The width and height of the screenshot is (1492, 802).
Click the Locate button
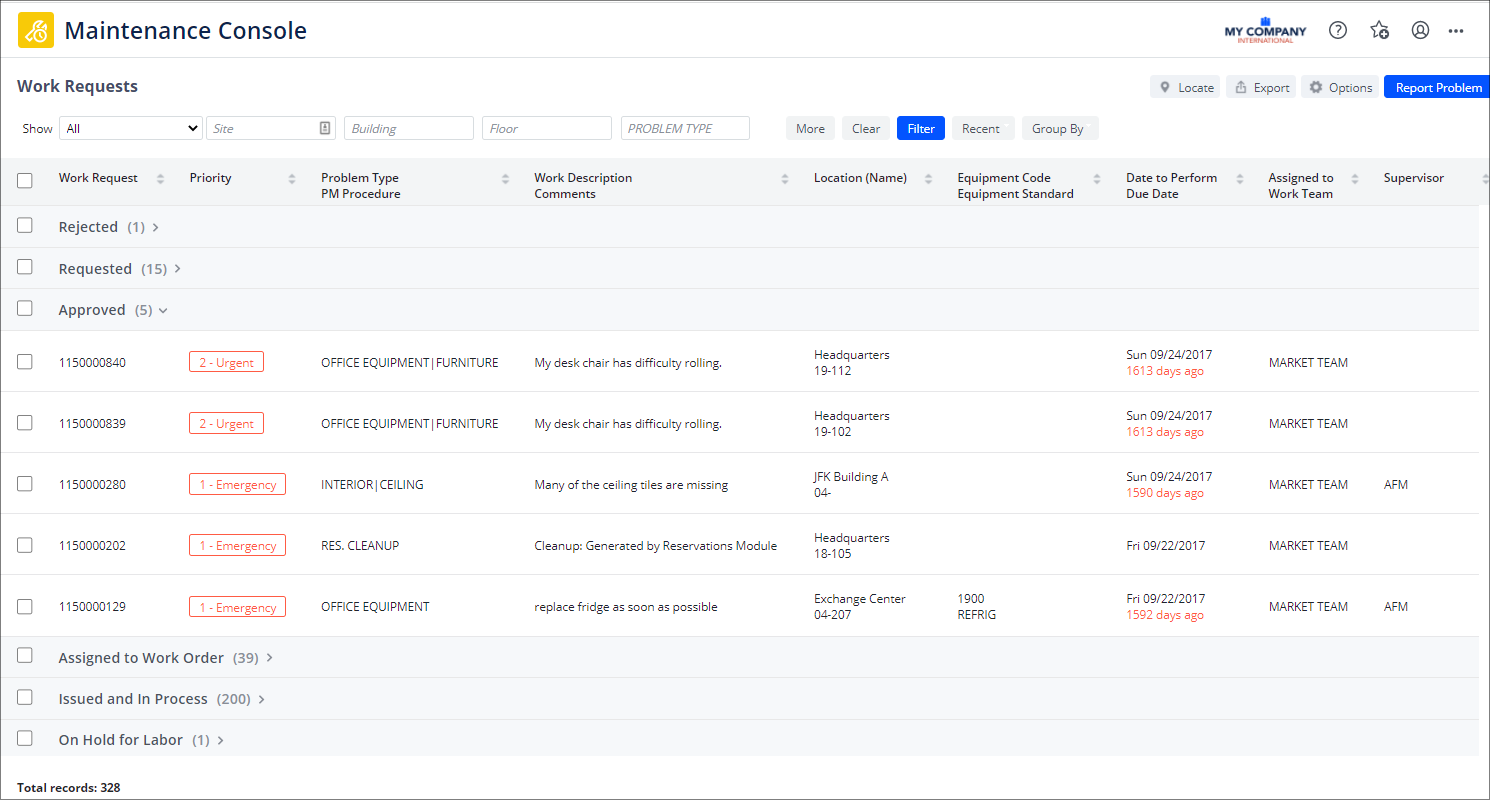coord(1185,87)
